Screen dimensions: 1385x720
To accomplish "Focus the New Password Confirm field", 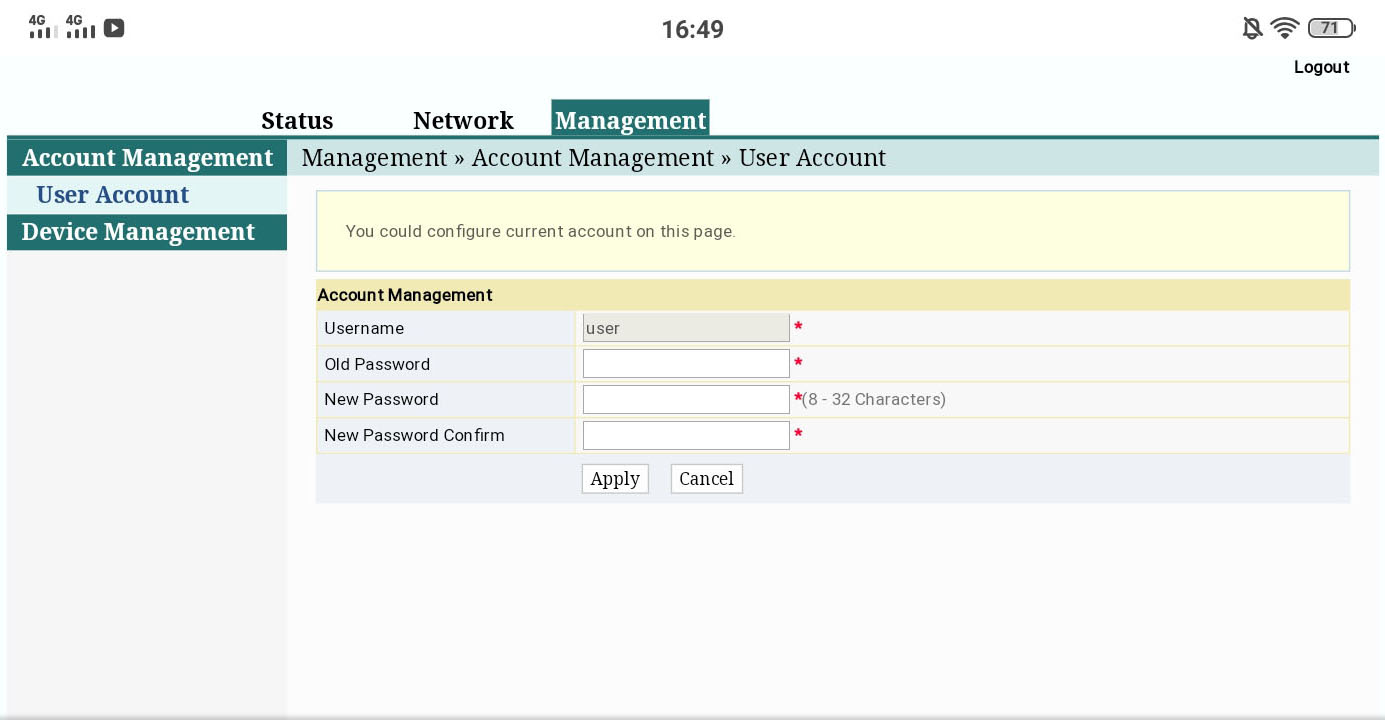I will point(686,435).
